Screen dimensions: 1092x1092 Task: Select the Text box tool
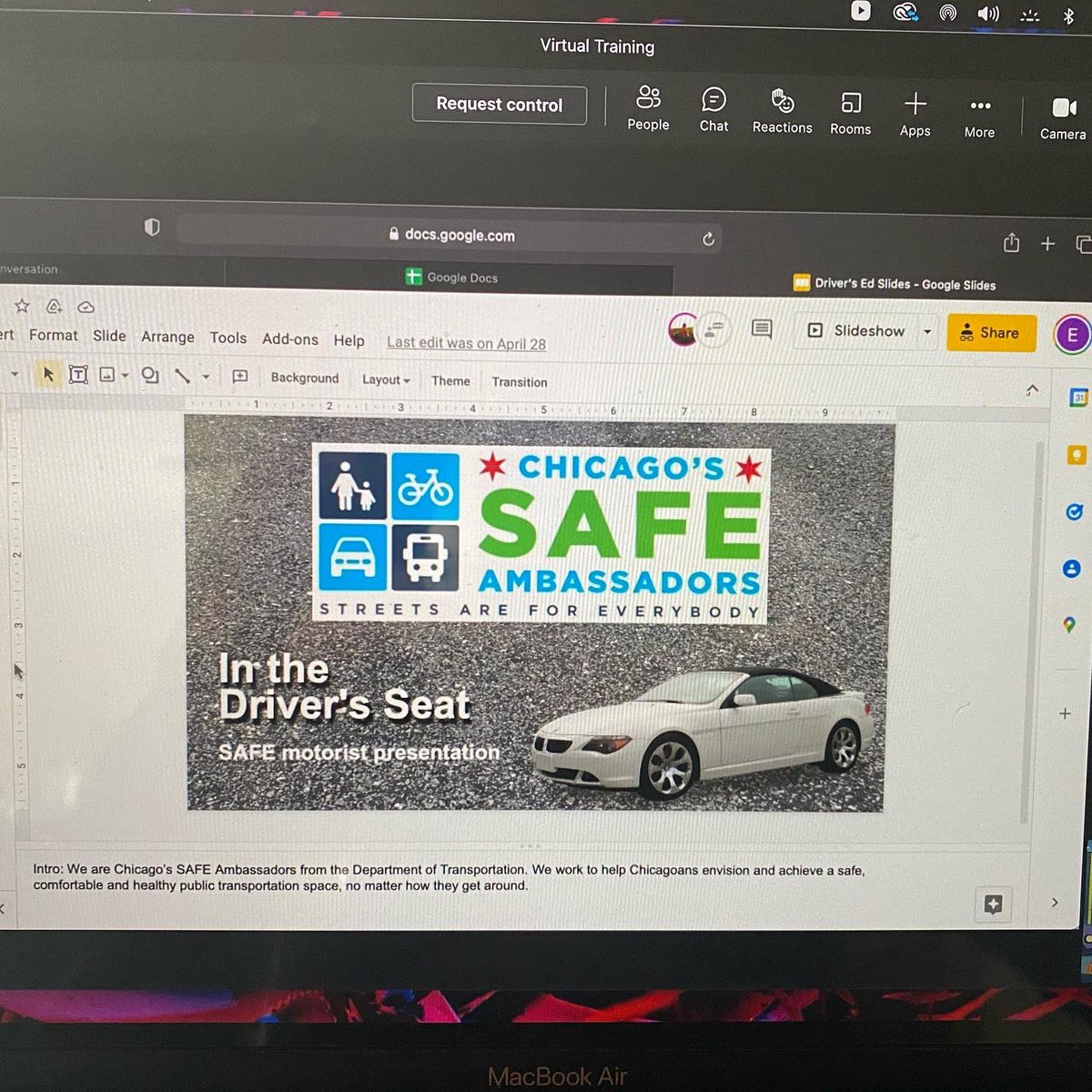[78, 374]
